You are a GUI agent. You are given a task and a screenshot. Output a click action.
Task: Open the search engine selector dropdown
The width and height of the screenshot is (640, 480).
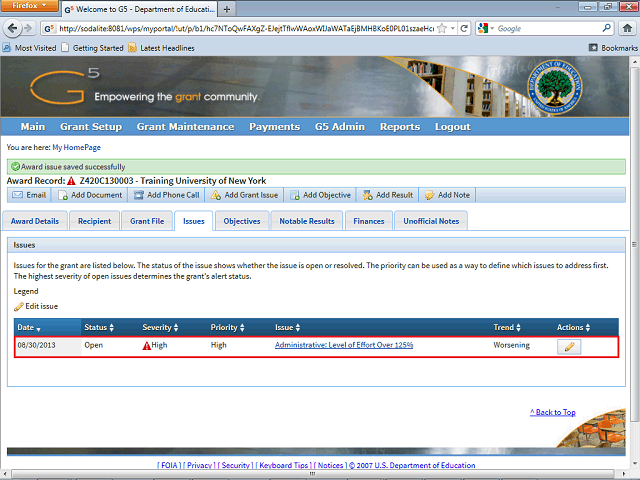pos(487,28)
